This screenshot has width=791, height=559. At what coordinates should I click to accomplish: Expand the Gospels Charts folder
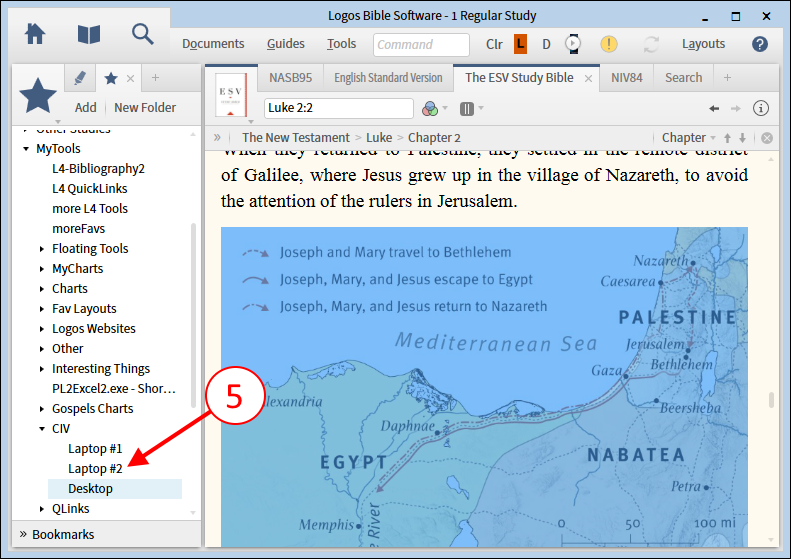pyautogui.click(x=42, y=409)
